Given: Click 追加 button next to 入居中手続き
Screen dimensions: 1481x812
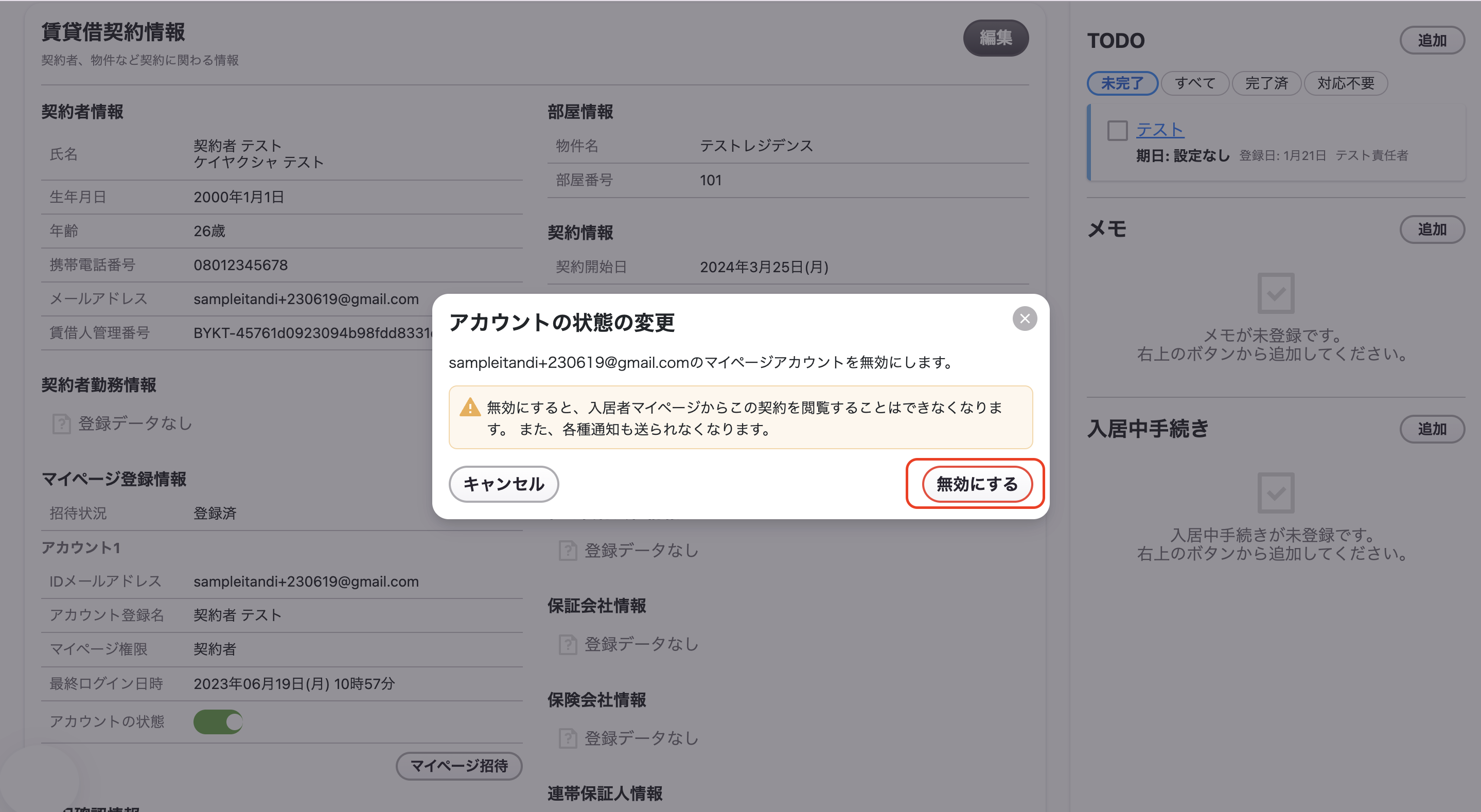Looking at the screenshot, I should coord(1432,429).
